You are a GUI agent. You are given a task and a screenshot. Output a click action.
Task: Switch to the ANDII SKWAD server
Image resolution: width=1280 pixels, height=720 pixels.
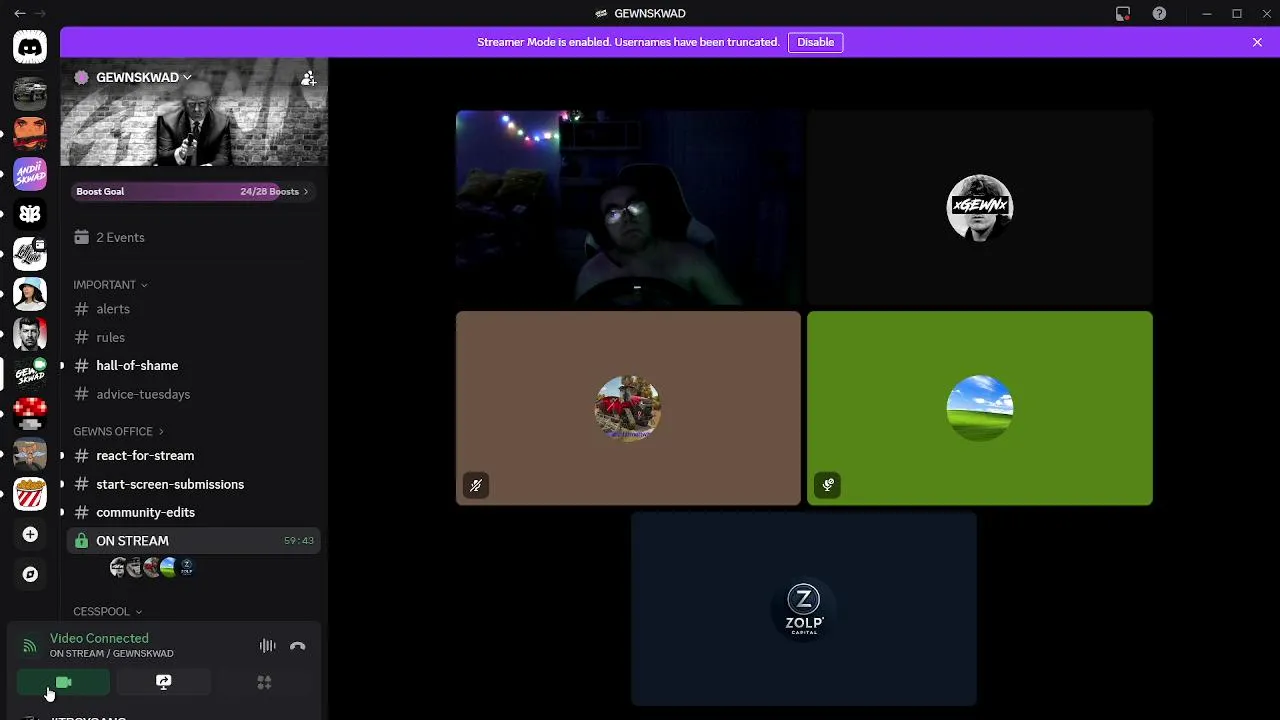(30, 173)
